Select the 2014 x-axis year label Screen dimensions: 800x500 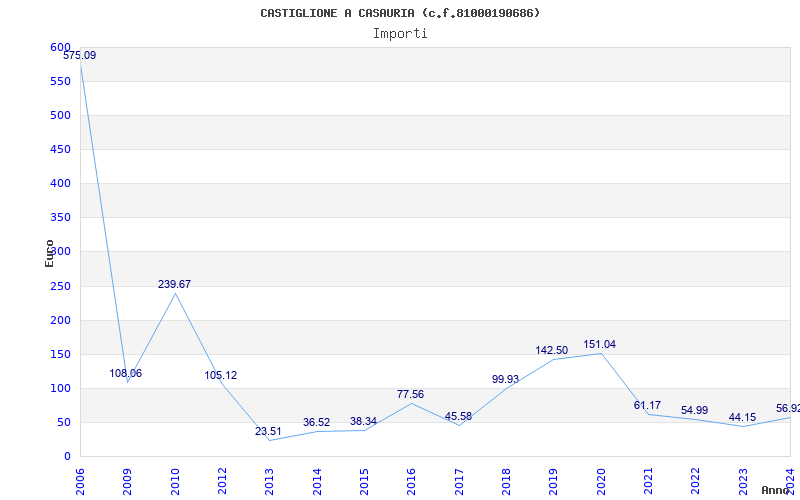pyautogui.click(x=317, y=482)
